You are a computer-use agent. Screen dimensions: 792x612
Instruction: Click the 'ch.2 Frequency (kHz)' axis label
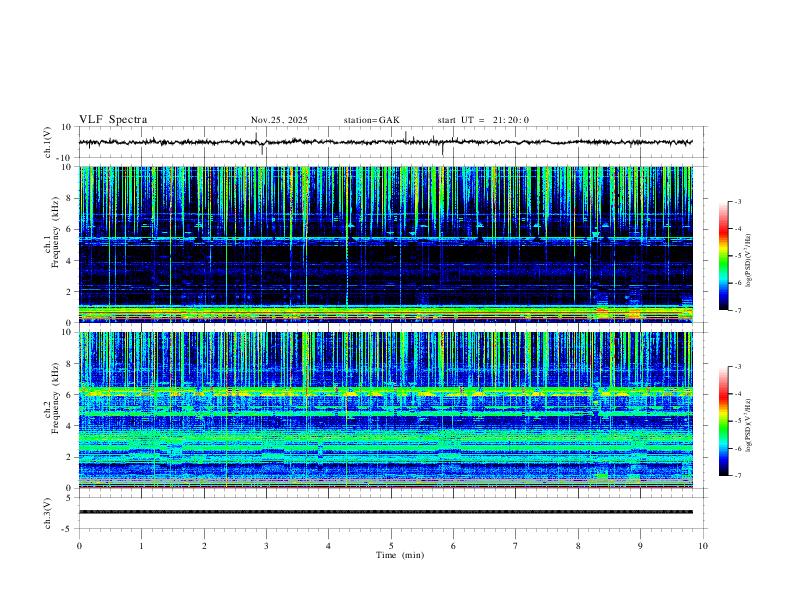[x=51, y=397]
